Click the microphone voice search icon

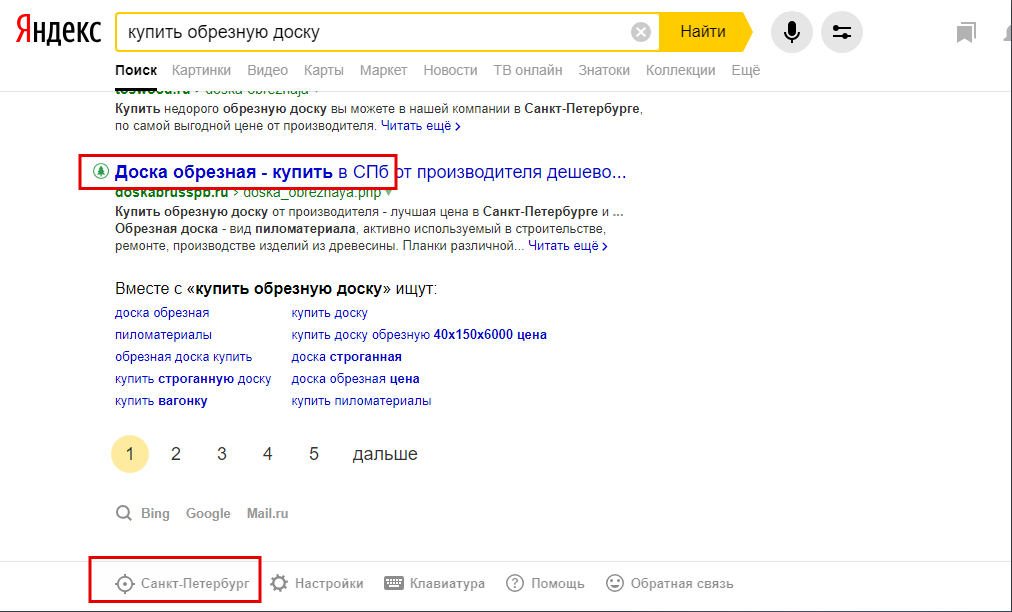point(791,32)
